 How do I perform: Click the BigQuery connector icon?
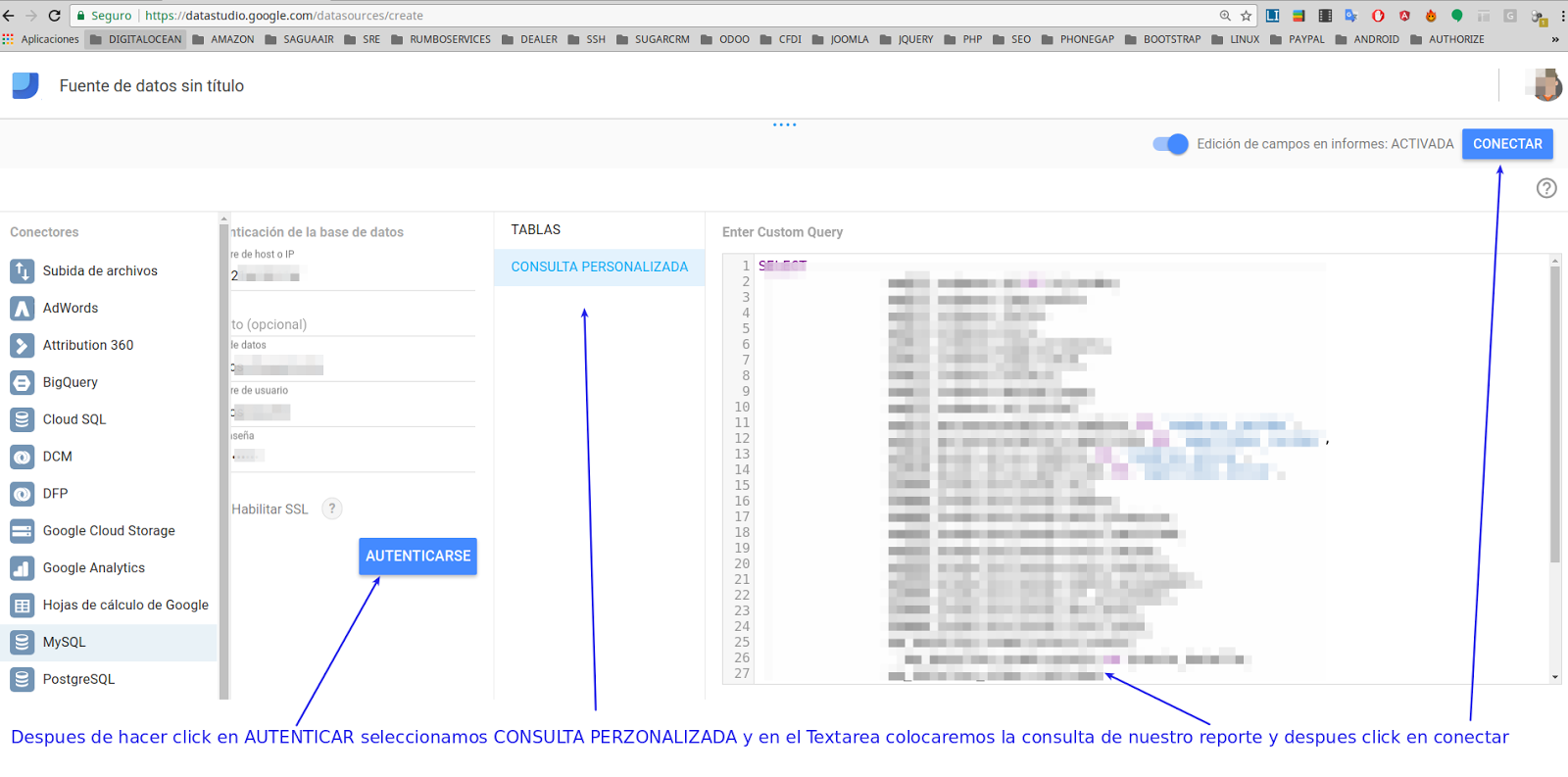pos(22,382)
